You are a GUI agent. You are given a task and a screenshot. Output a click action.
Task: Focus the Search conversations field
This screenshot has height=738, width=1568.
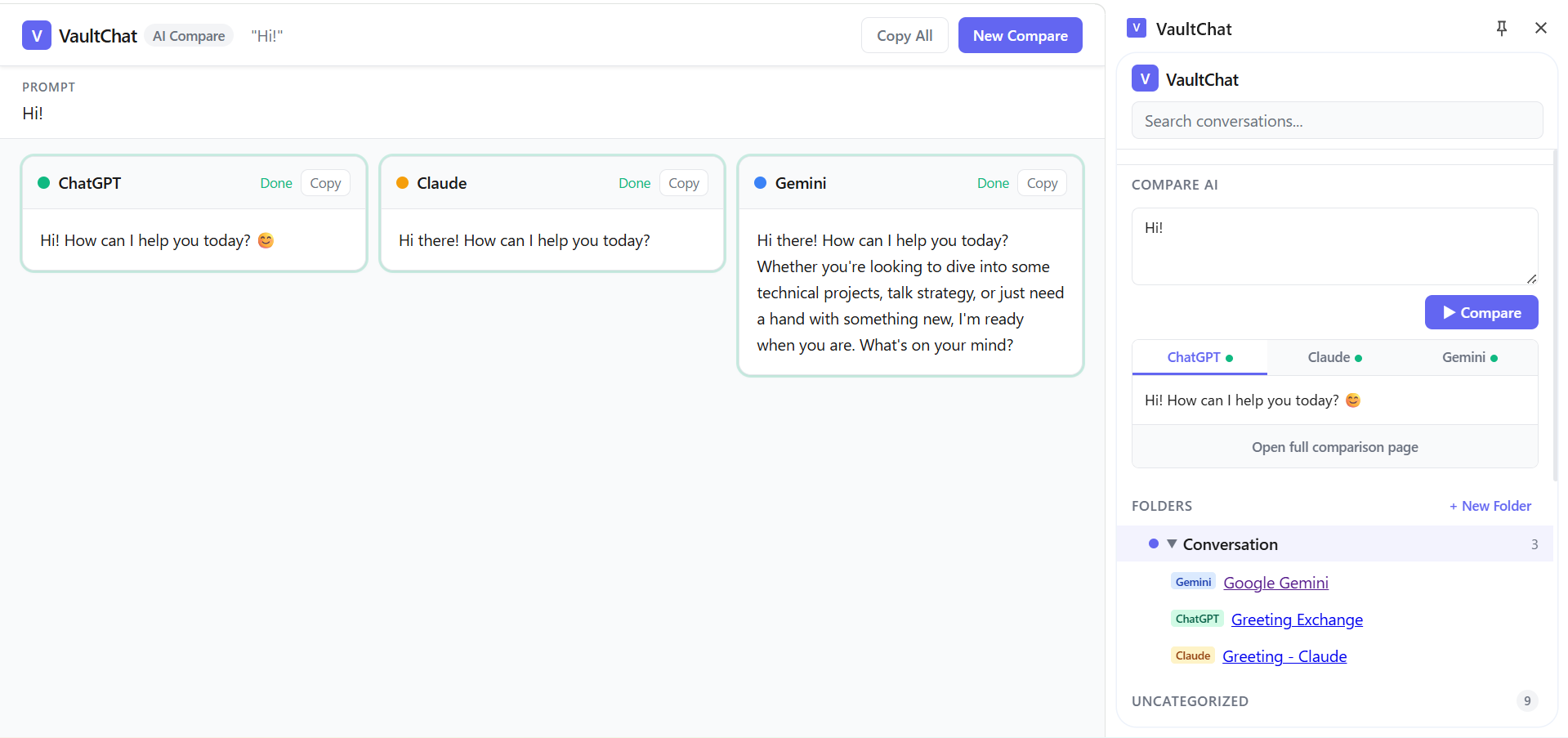1337,121
